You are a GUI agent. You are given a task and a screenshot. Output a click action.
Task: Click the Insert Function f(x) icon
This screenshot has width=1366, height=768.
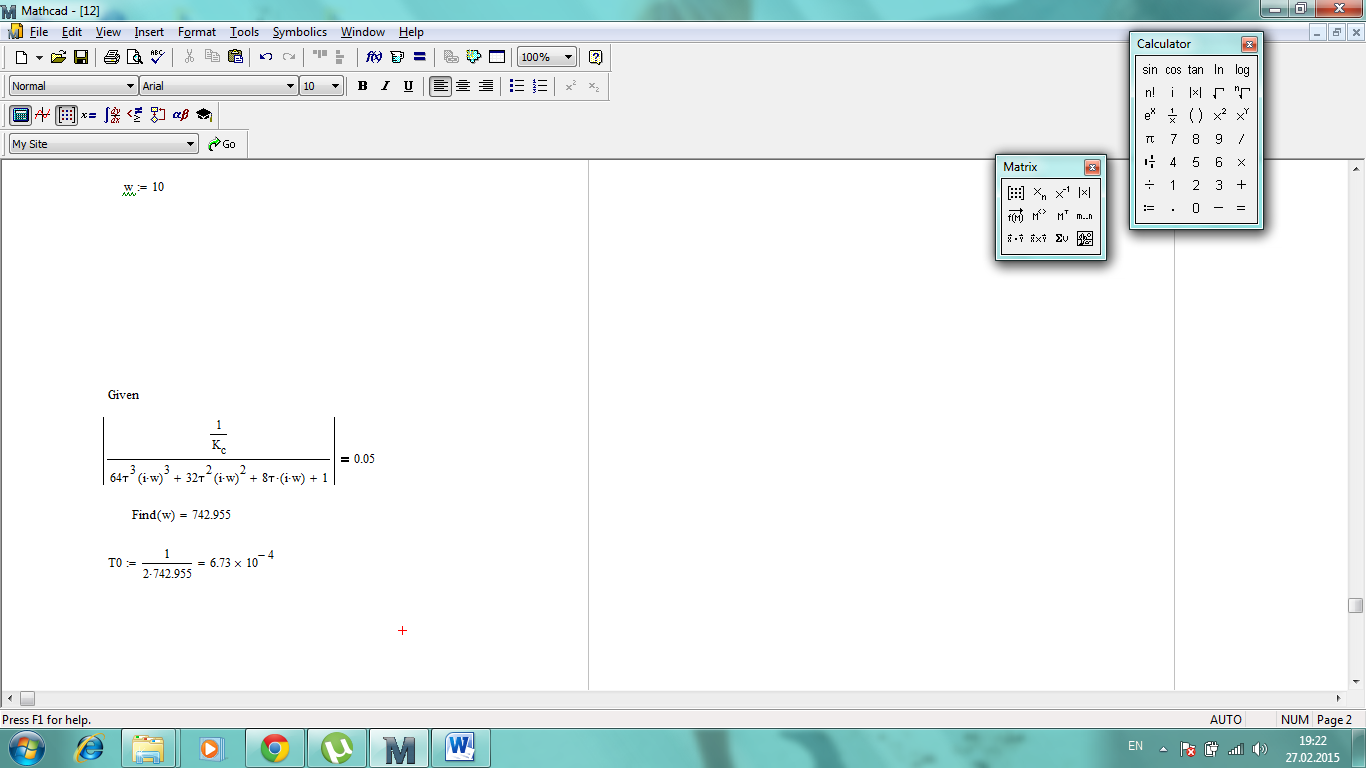pos(374,57)
